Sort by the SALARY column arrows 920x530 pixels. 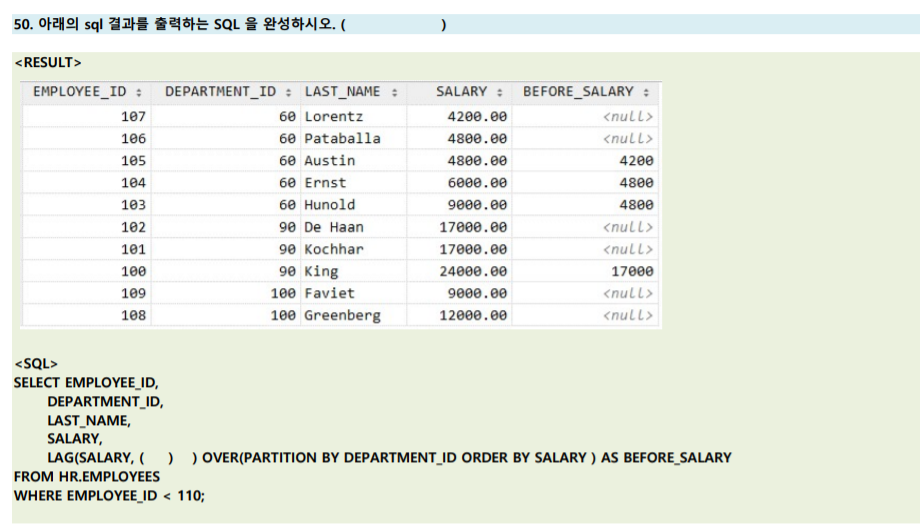(x=499, y=93)
